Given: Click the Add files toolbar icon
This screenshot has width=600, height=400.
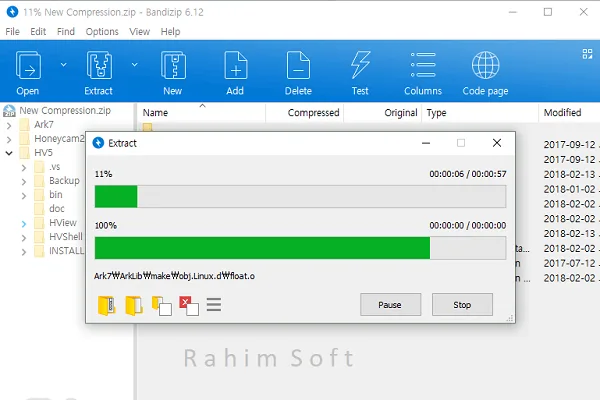Looking at the screenshot, I should click(236, 65).
